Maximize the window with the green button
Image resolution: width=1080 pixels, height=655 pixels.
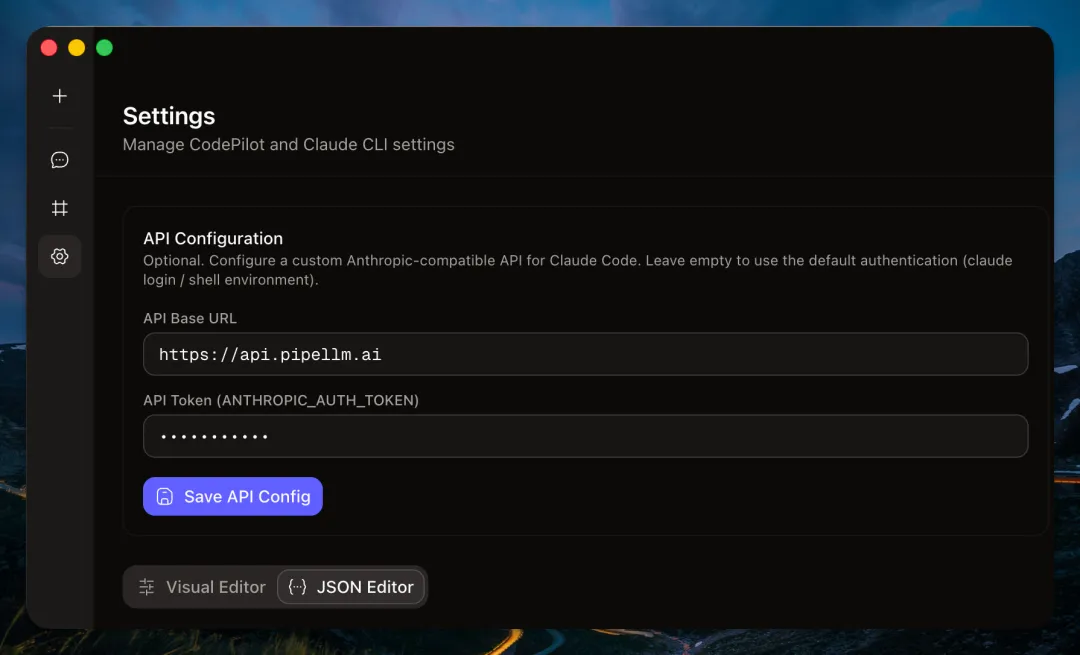104,48
